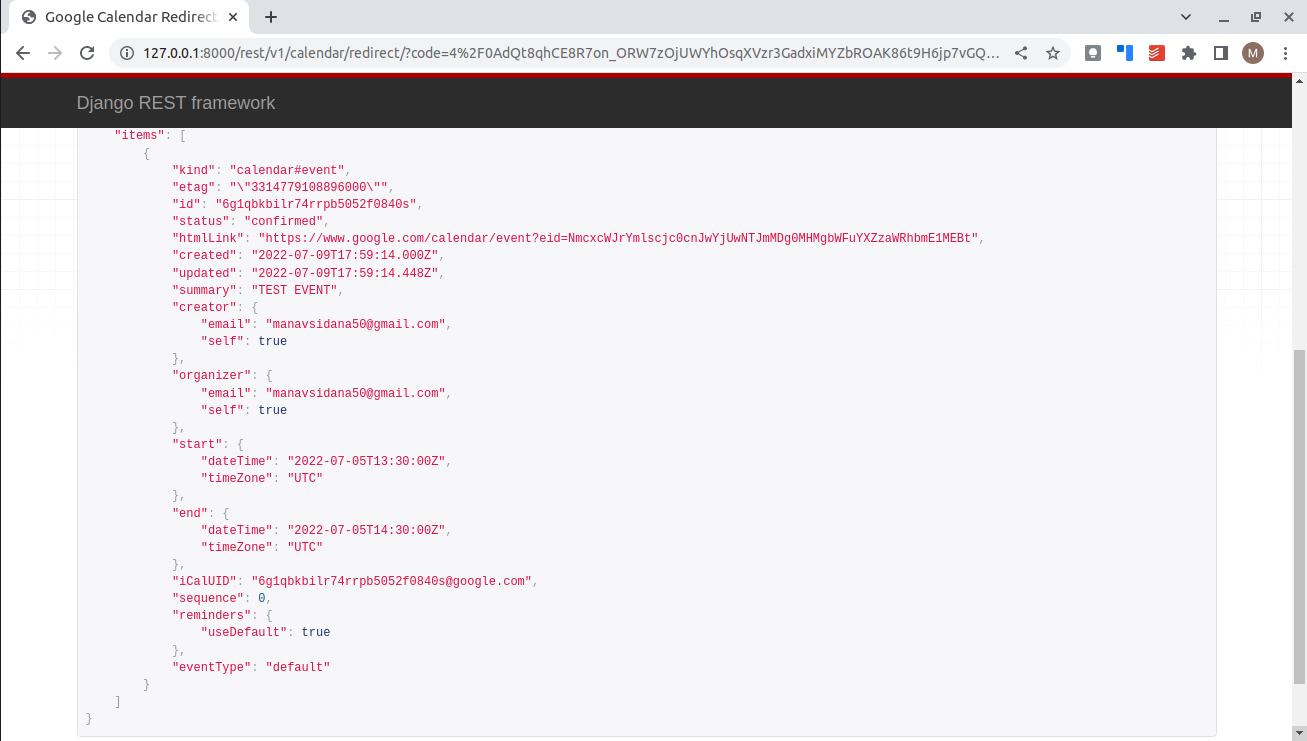1307x741 pixels.
Task: Open a new tab with the plus button
Action: [x=270, y=17]
